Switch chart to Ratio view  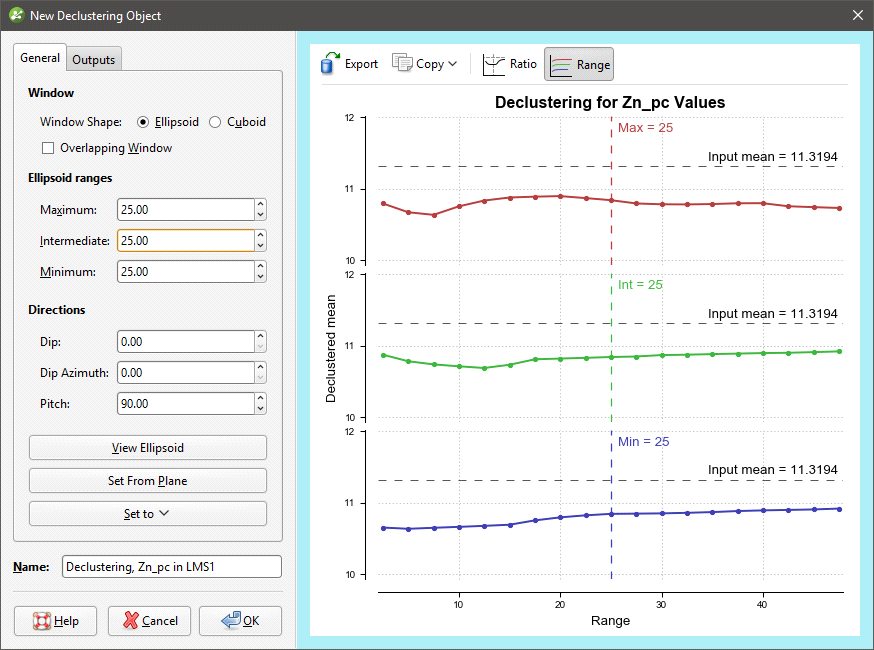(x=509, y=64)
